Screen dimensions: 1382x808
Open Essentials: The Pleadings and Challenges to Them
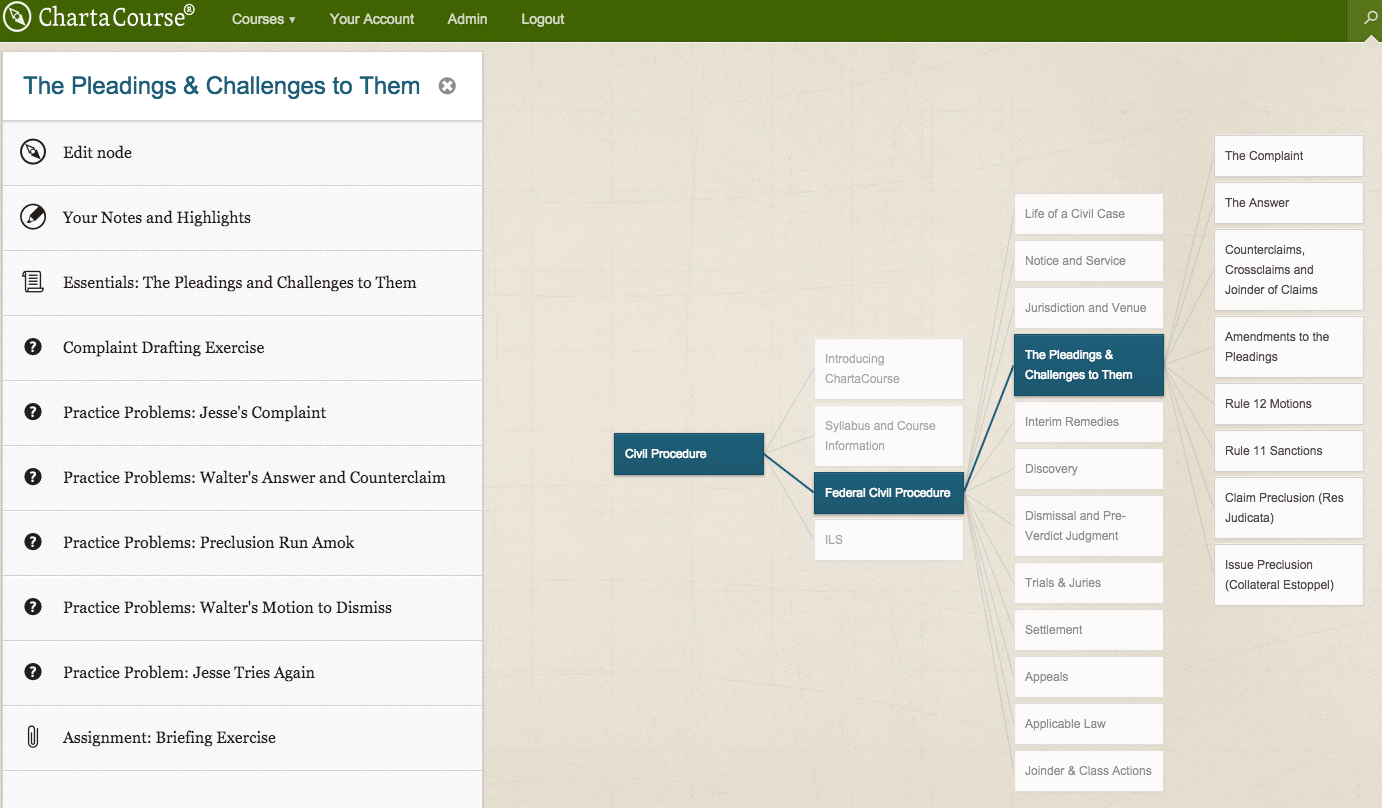pyautogui.click(x=242, y=283)
